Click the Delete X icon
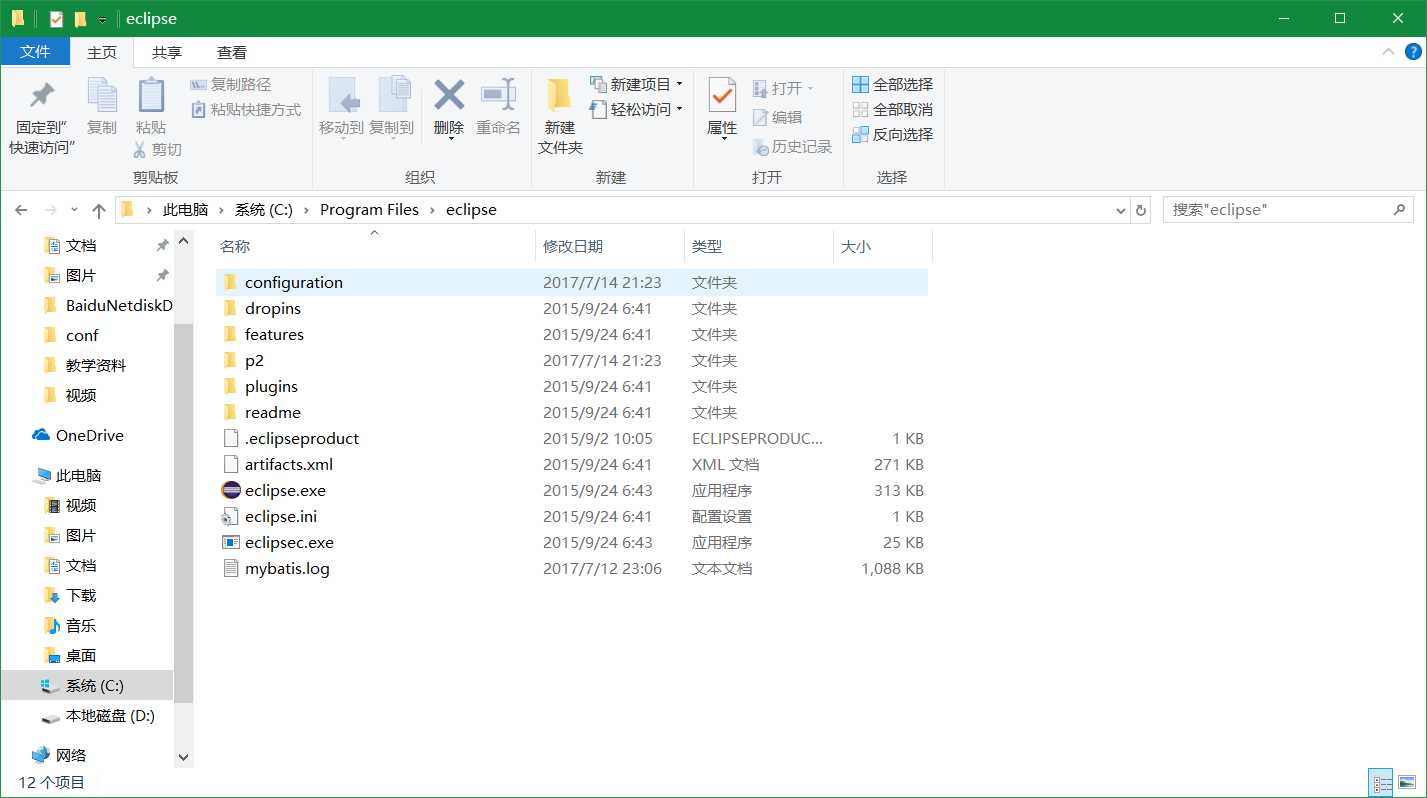This screenshot has height=798, width=1427. click(449, 95)
